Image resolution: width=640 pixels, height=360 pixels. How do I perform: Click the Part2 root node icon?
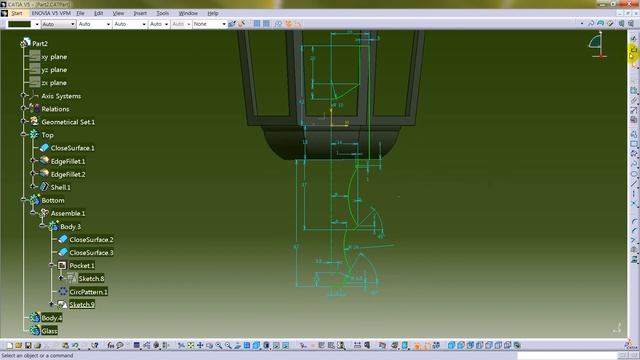[x=27, y=42]
